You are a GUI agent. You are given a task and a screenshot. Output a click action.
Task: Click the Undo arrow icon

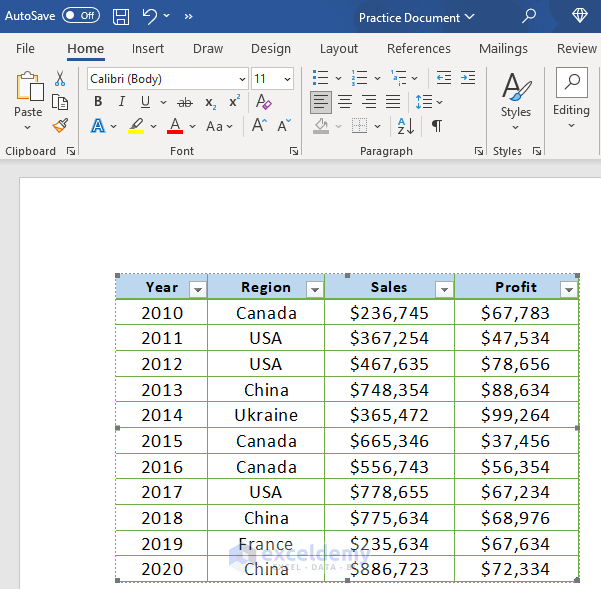pyautogui.click(x=149, y=16)
